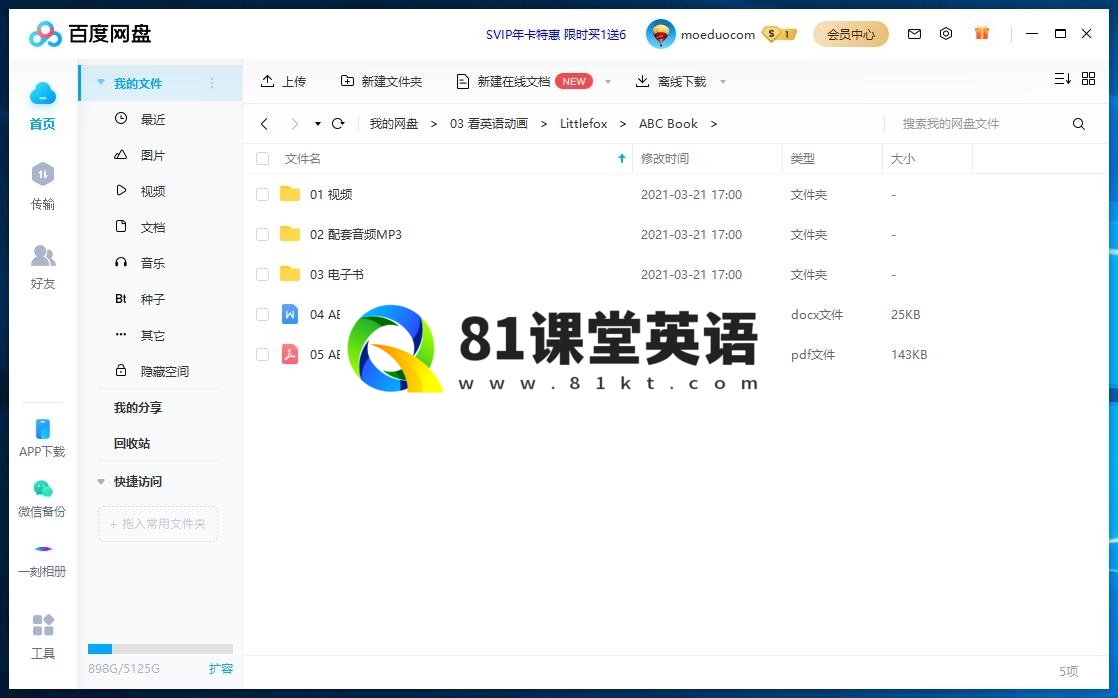This screenshot has width=1118, height=698.
Task: Select the 音乐 music category
Action: pos(140,263)
